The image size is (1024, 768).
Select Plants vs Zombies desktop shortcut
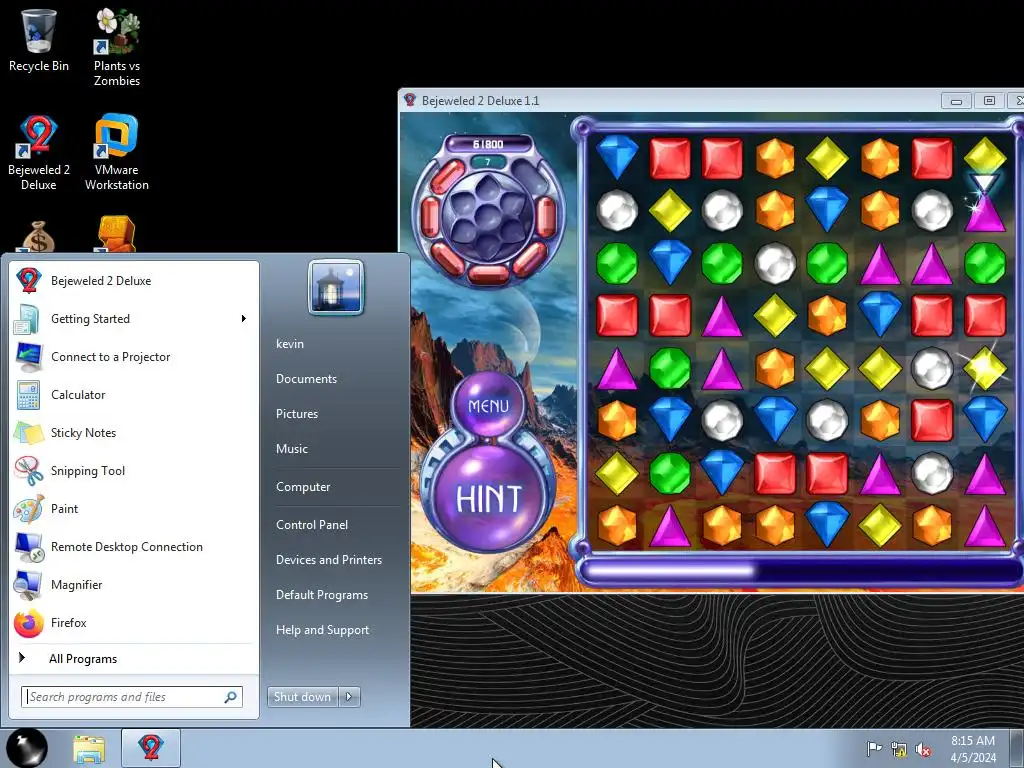coord(117,47)
